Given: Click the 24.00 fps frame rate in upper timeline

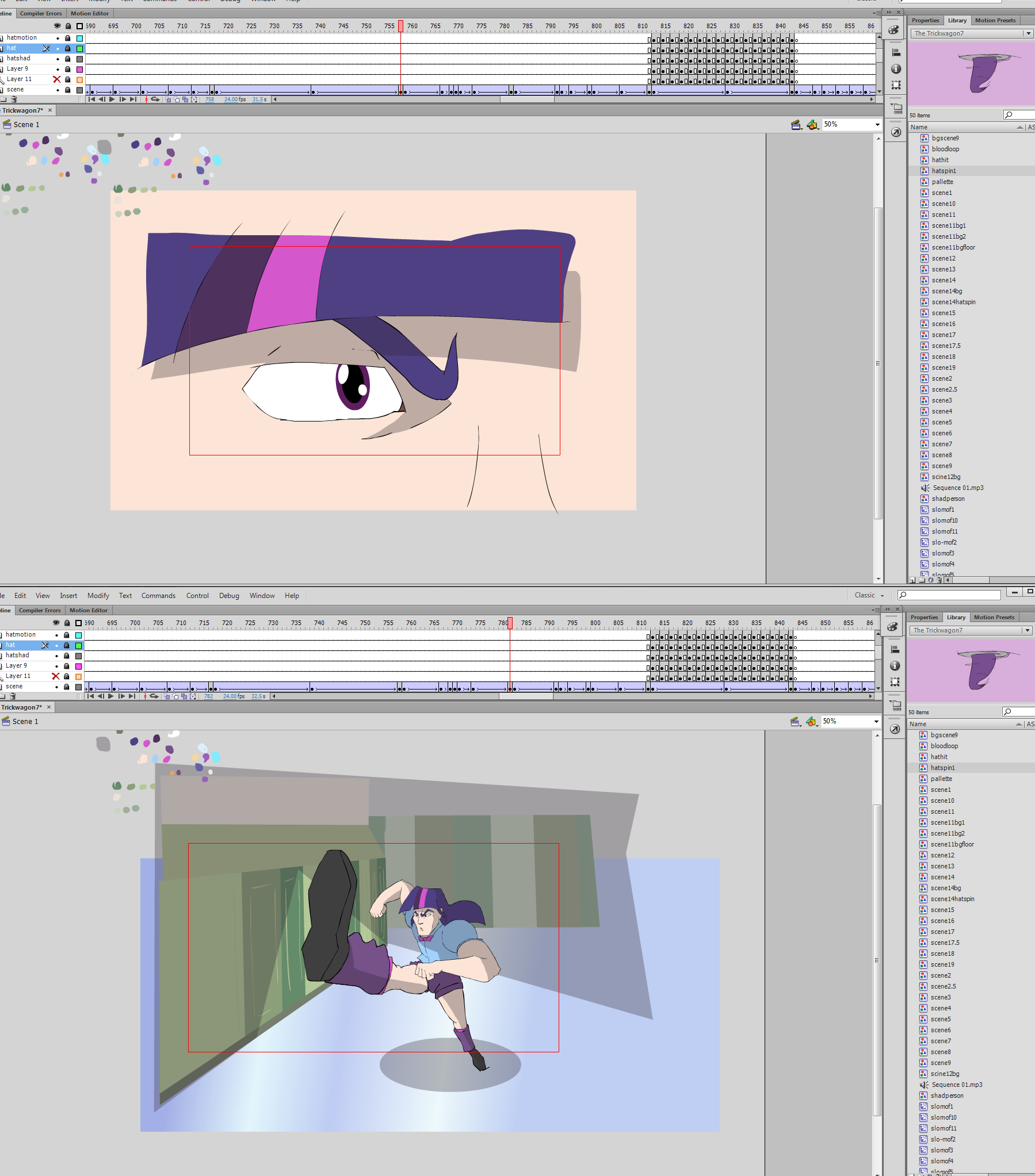Looking at the screenshot, I should coord(235,99).
